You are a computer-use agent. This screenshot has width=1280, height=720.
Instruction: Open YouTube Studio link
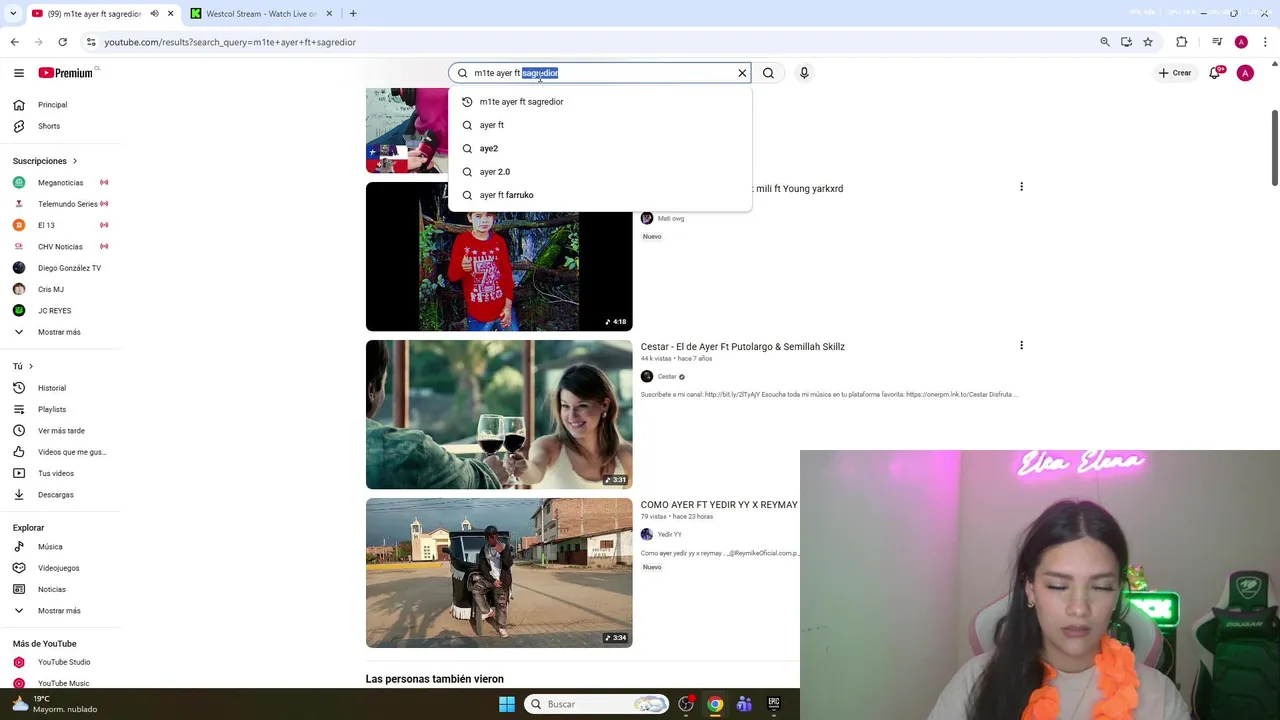point(64,662)
